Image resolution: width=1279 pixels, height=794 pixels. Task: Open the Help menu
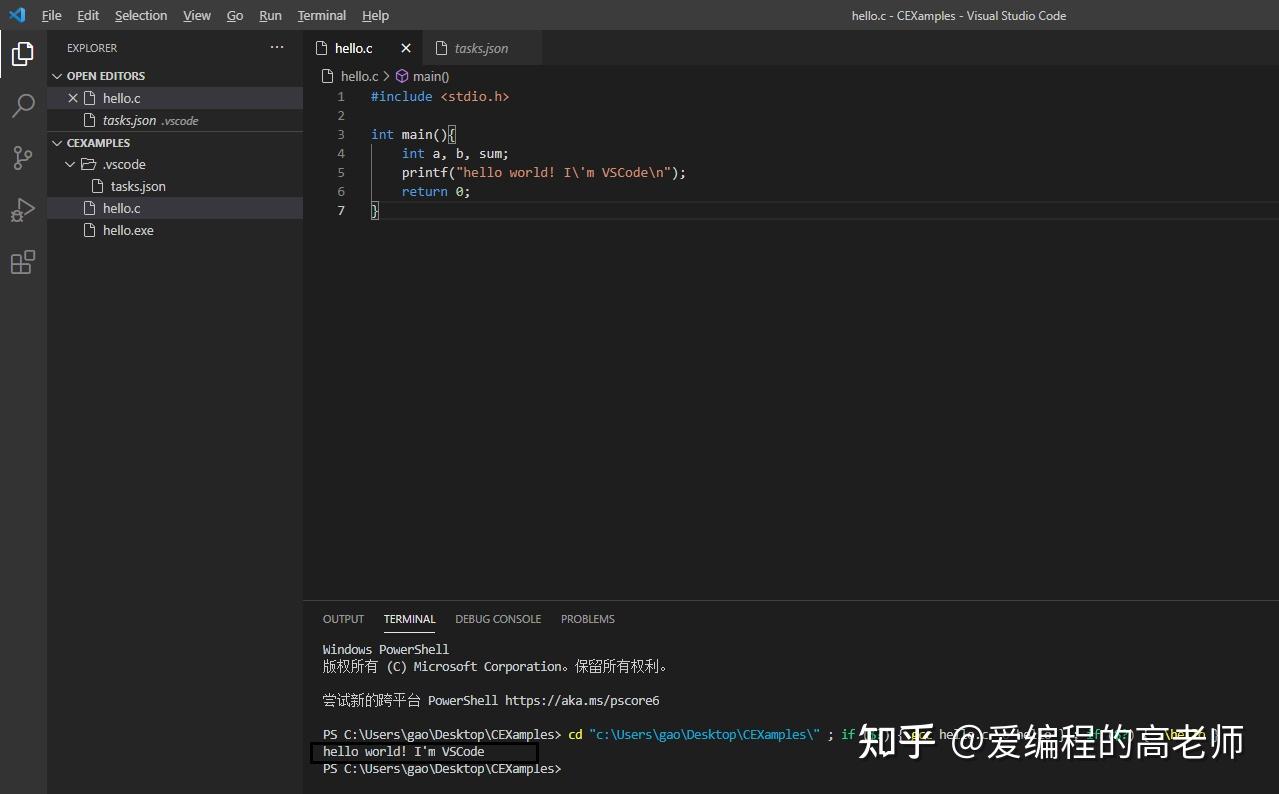click(375, 15)
